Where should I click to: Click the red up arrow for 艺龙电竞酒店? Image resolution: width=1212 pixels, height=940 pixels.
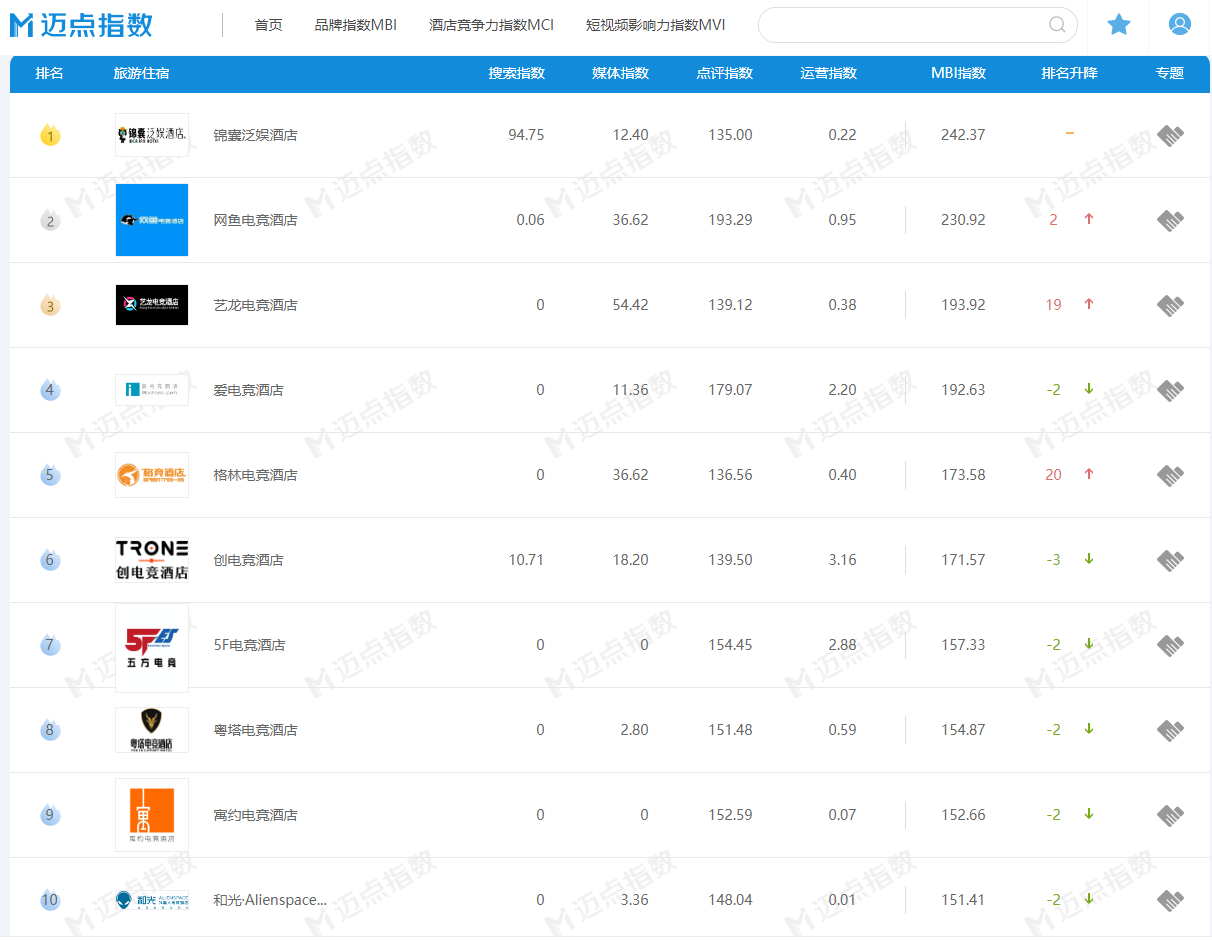1089,304
